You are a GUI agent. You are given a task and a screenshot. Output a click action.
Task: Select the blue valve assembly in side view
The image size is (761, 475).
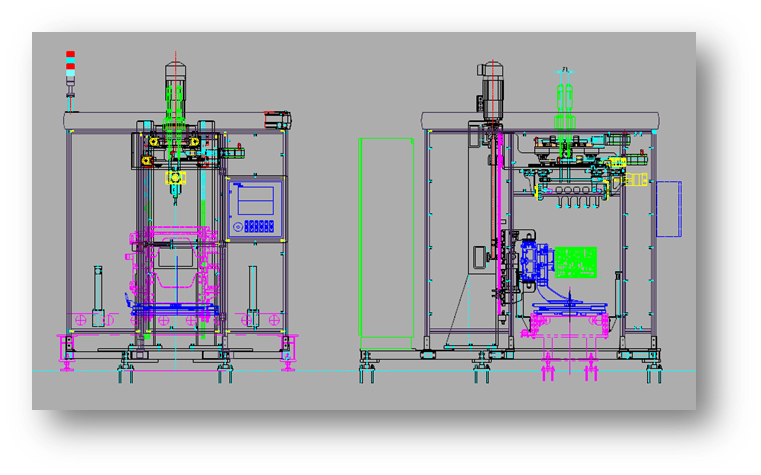click(535, 262)
